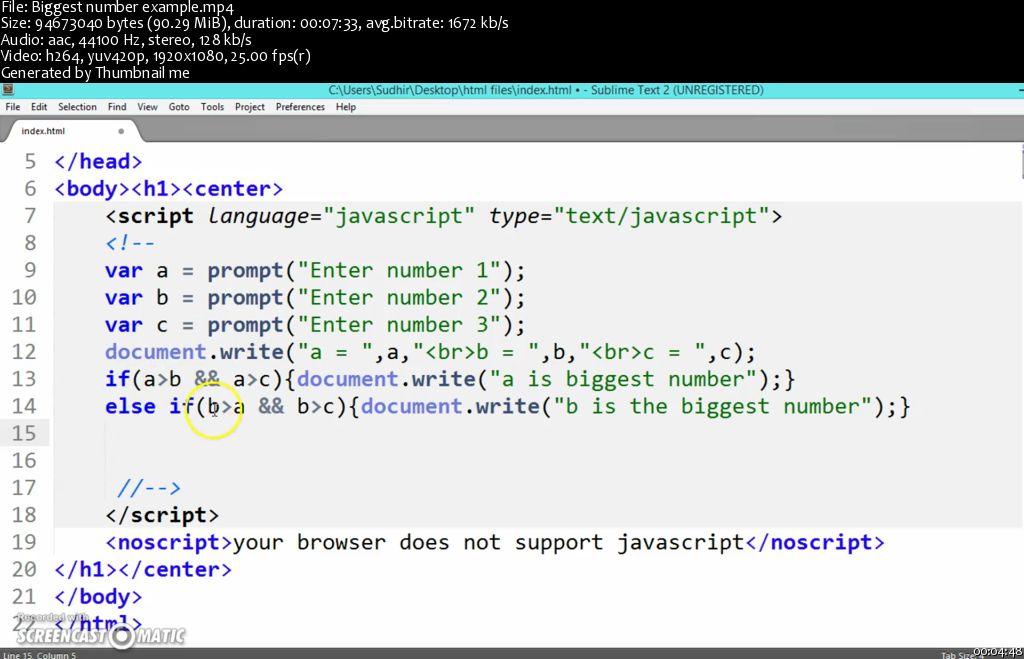Click line number 15 in gutter

tap(24, 434)
